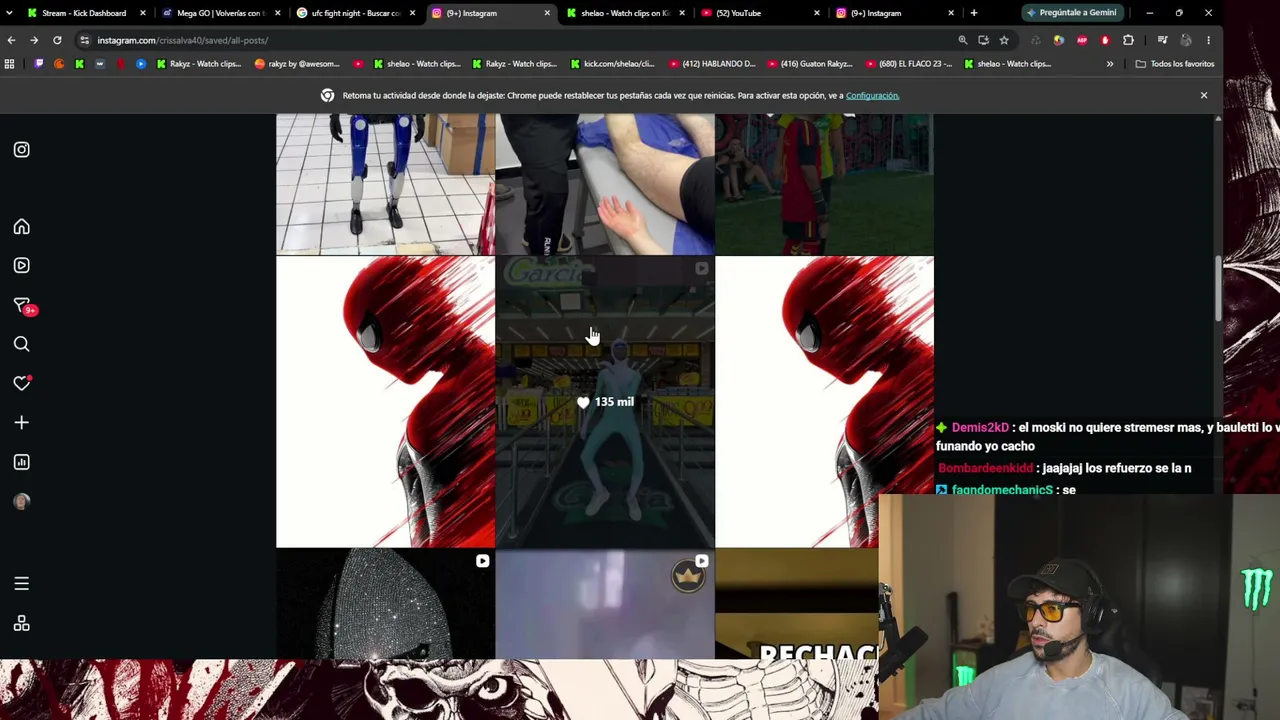Switch to Mega GO tab
1280x720 pixels.
tap(220, 13)
